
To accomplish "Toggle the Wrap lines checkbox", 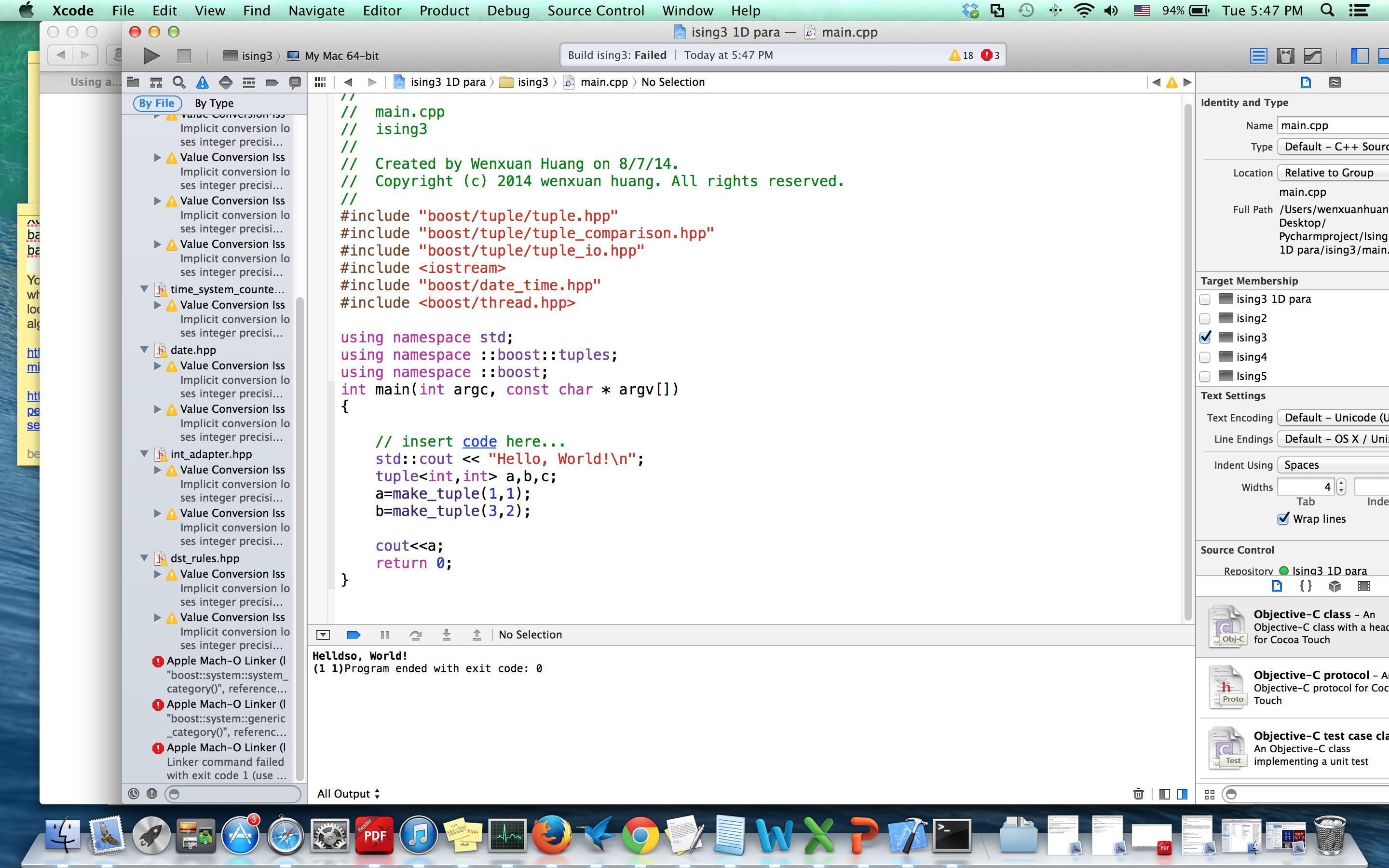I will pyautogui.click(x=1283, y=519).
